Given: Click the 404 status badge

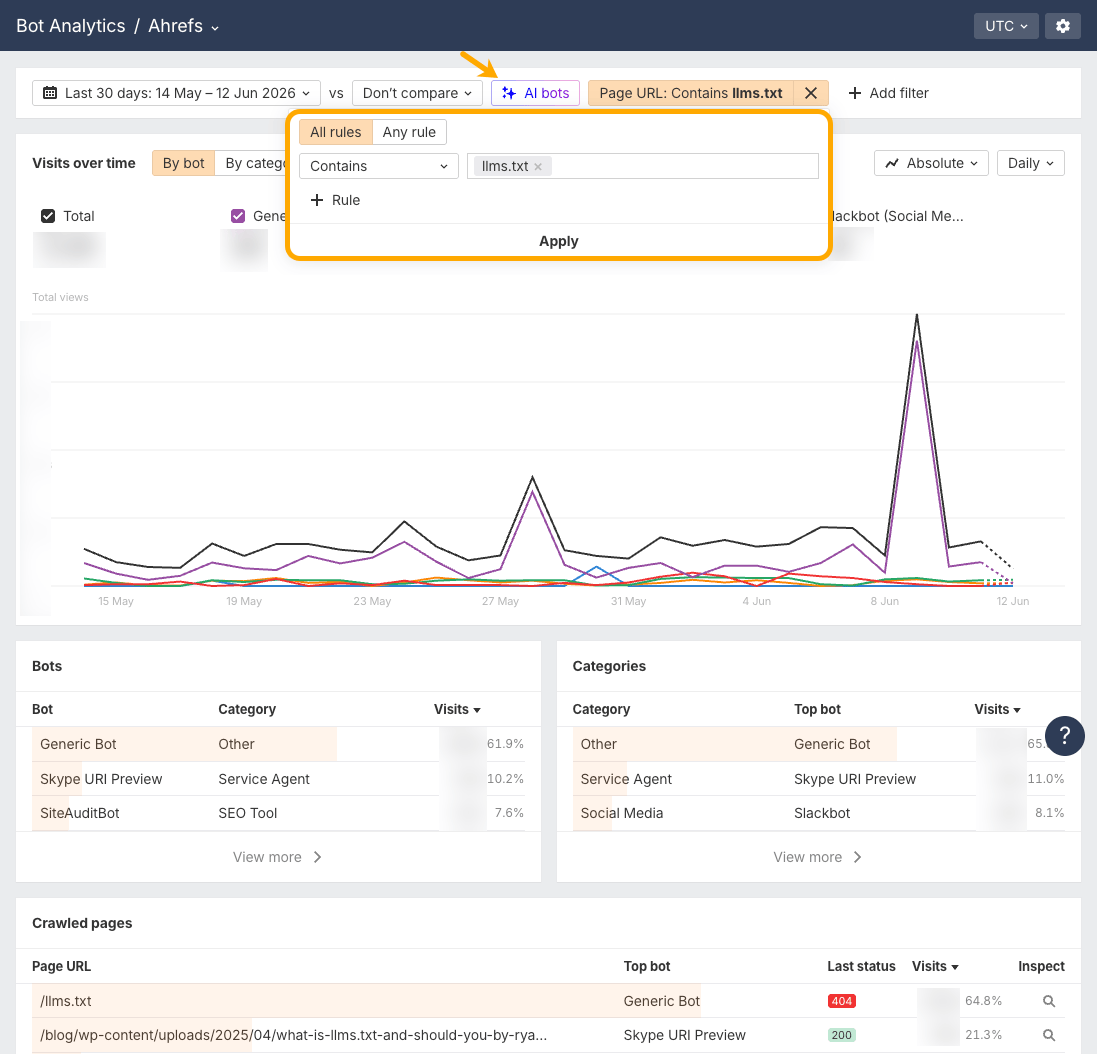Looking at the screenshot, I should click(841, 1001).
